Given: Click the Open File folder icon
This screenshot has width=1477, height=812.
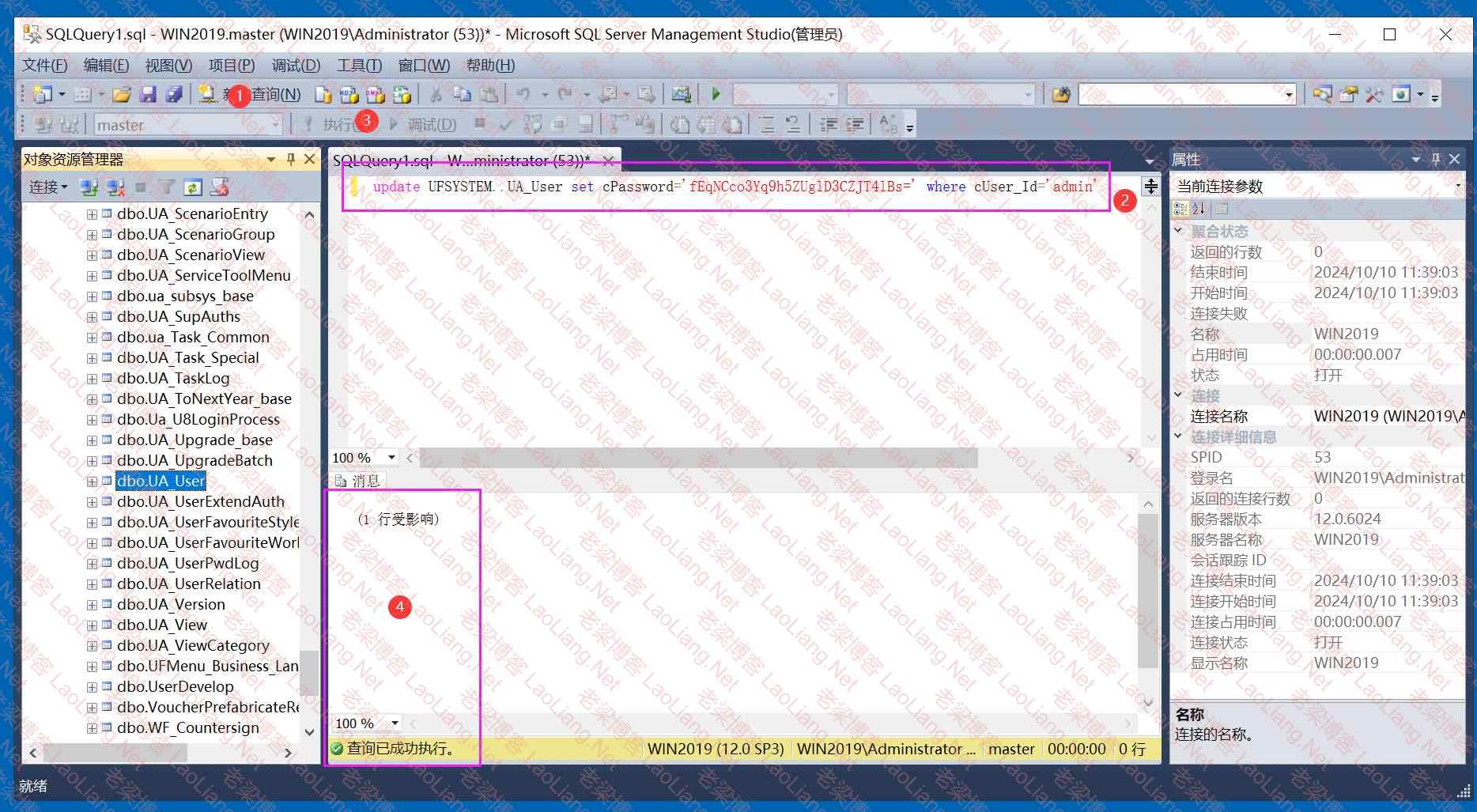Looking at the screenshot, I should click(x=121, y=95).
